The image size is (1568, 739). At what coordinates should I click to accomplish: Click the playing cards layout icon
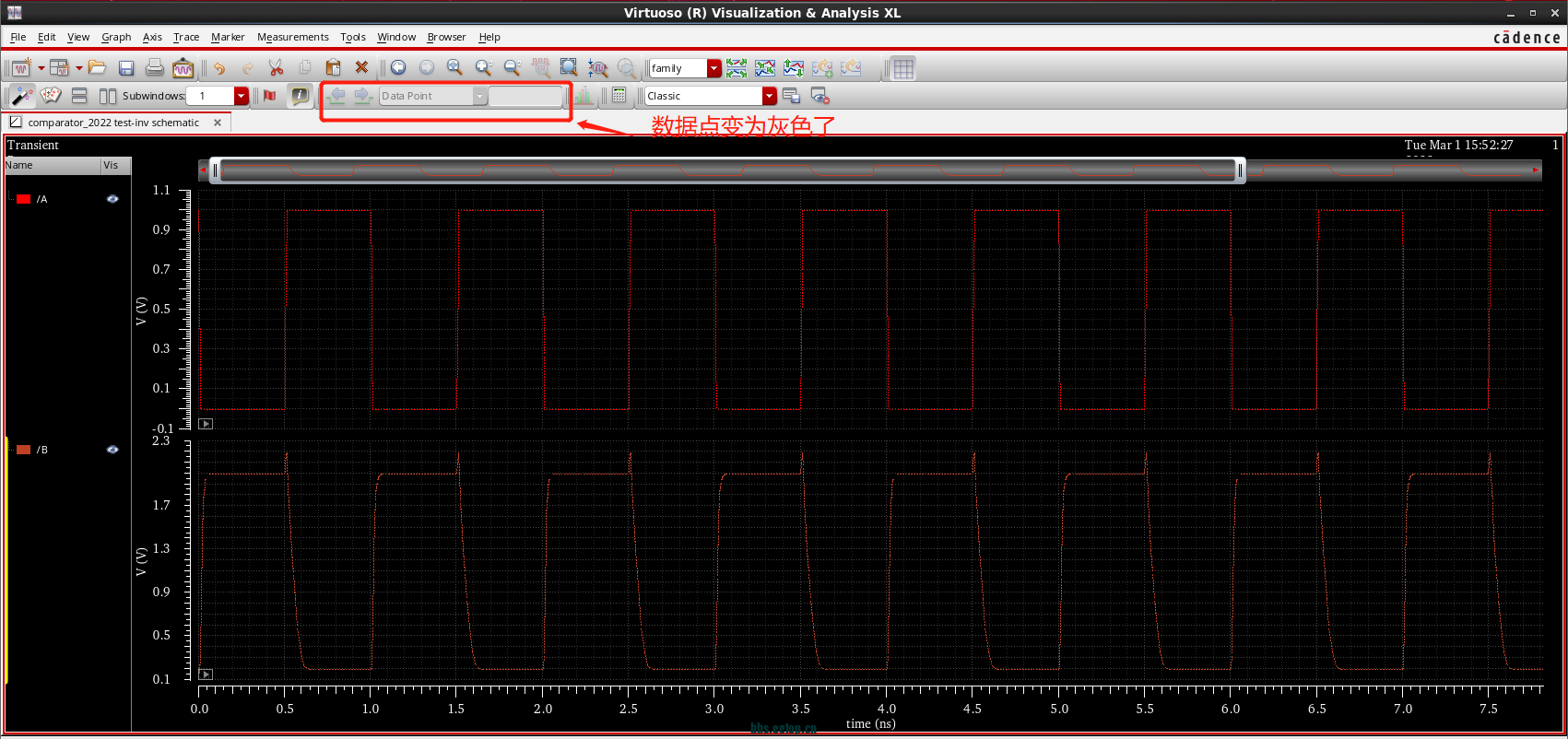(51, 96)
